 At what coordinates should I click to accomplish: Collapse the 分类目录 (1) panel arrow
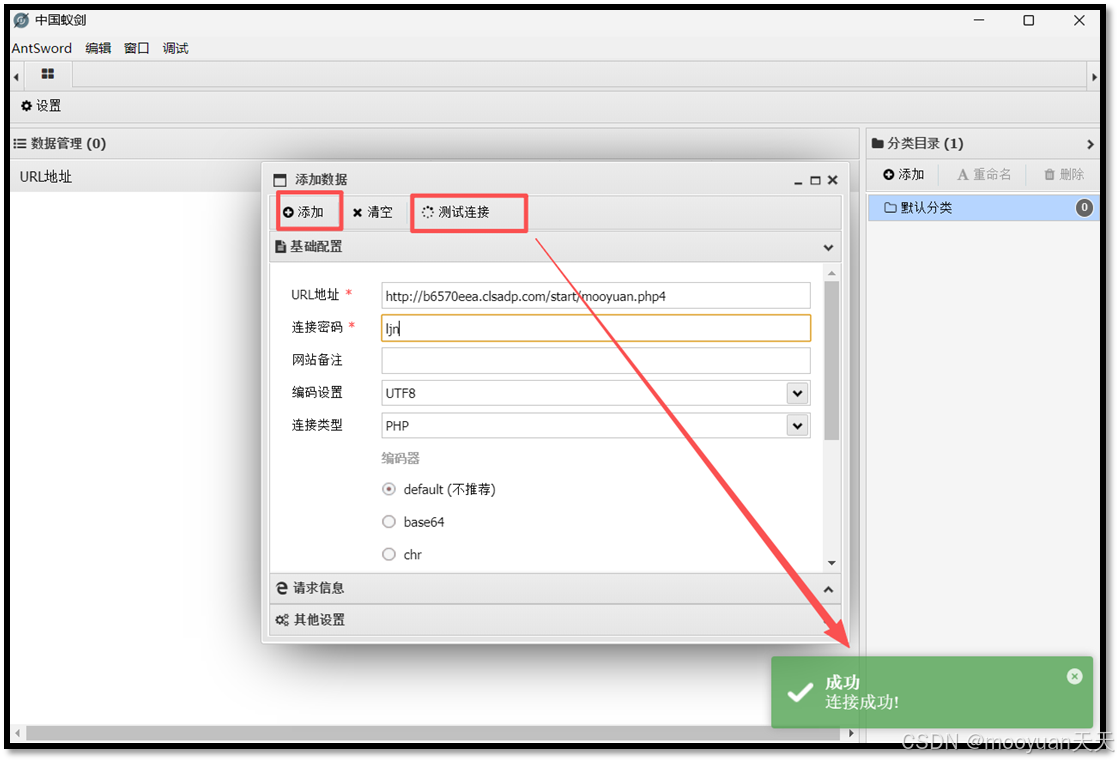[1090, 144]
